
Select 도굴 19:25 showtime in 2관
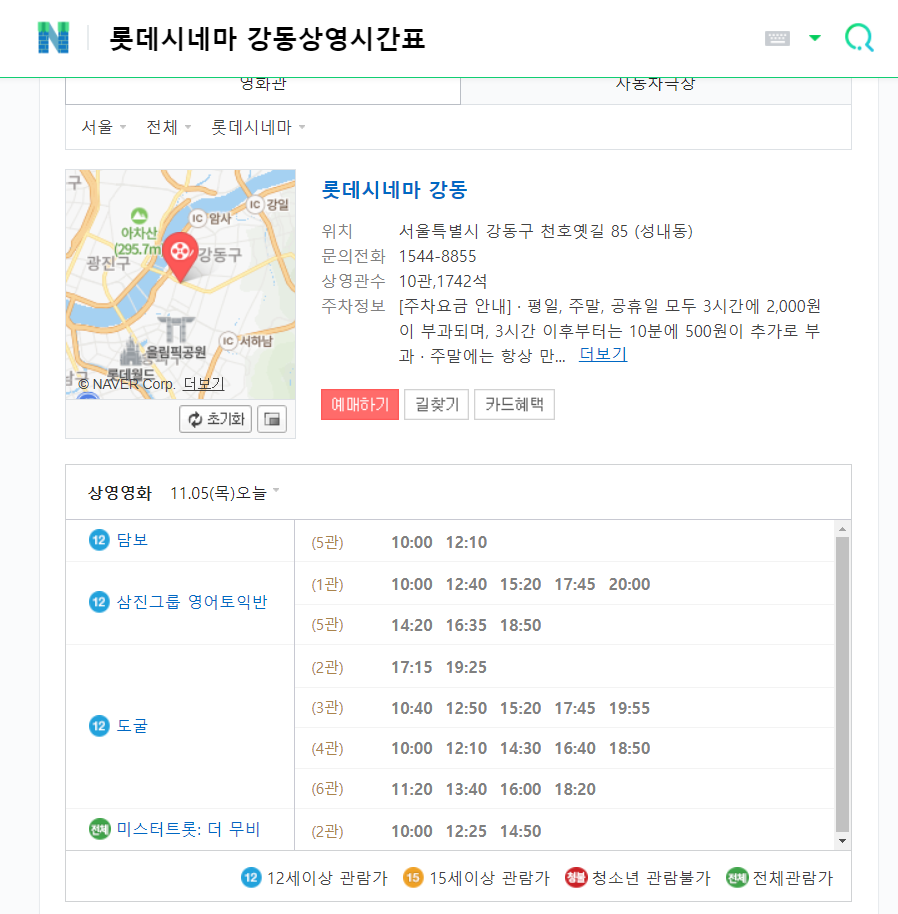pos(466,667)
